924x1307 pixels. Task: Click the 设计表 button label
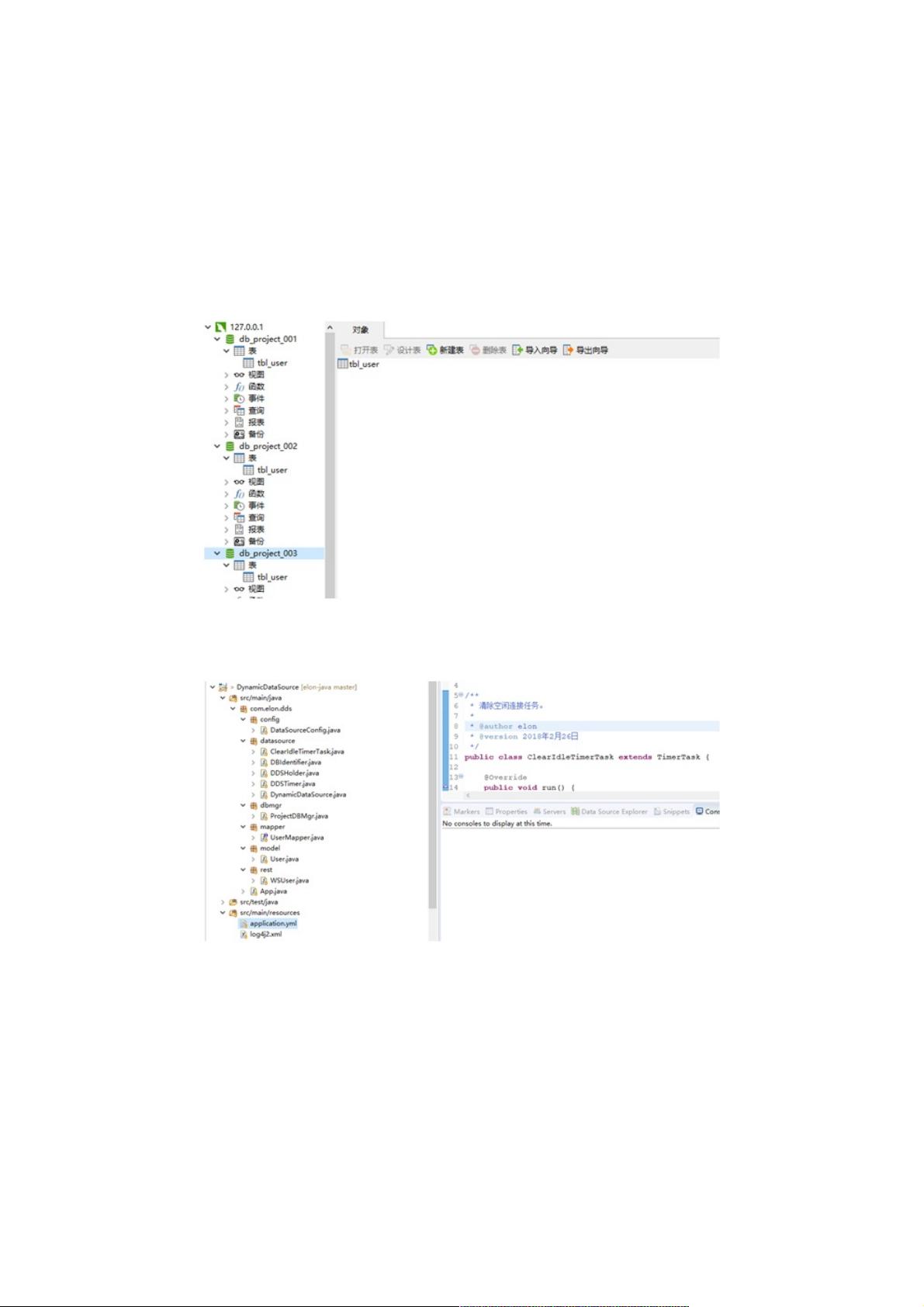coord(409,351)
